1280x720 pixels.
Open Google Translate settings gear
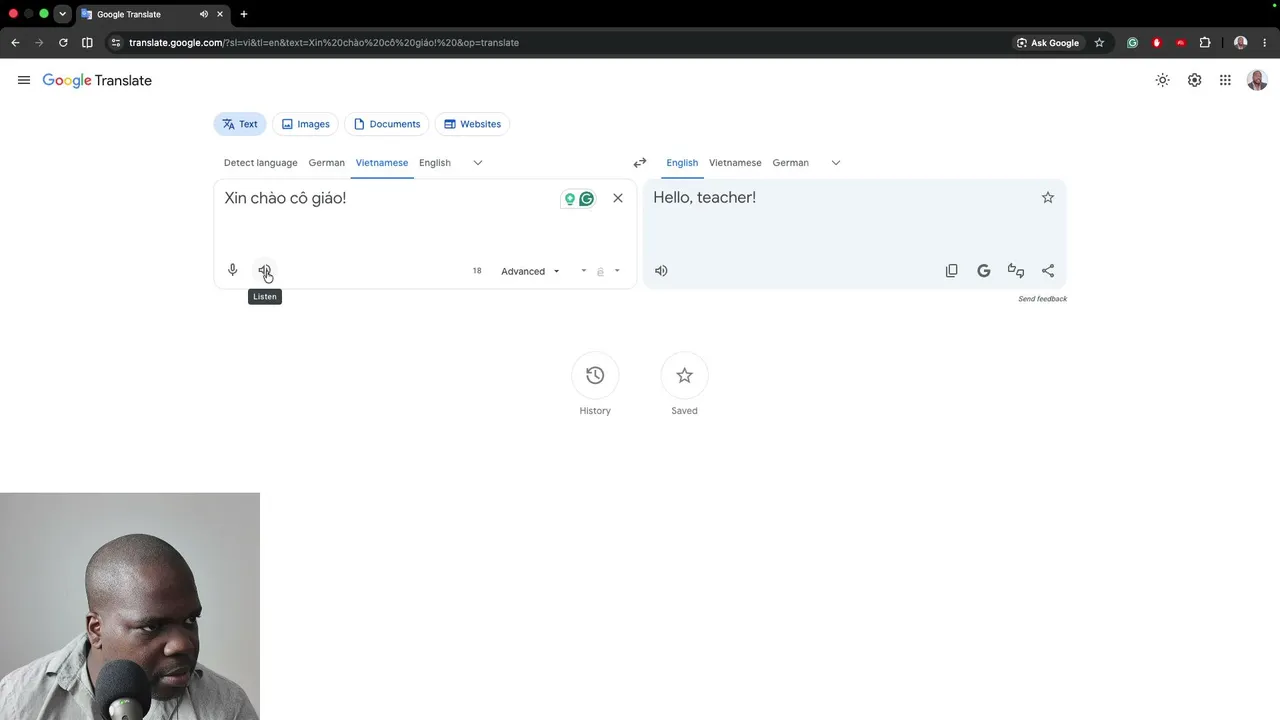[x=1194, y=80]
